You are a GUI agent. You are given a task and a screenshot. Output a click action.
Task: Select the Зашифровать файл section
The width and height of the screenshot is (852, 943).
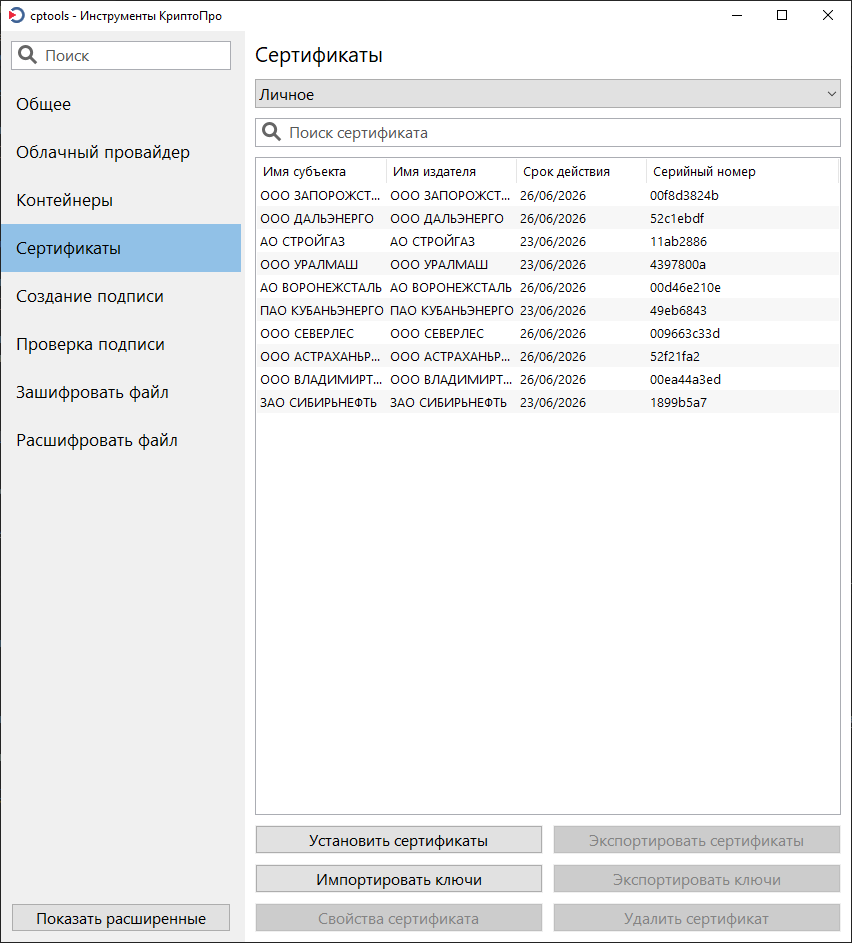click(x=92, y=392)
